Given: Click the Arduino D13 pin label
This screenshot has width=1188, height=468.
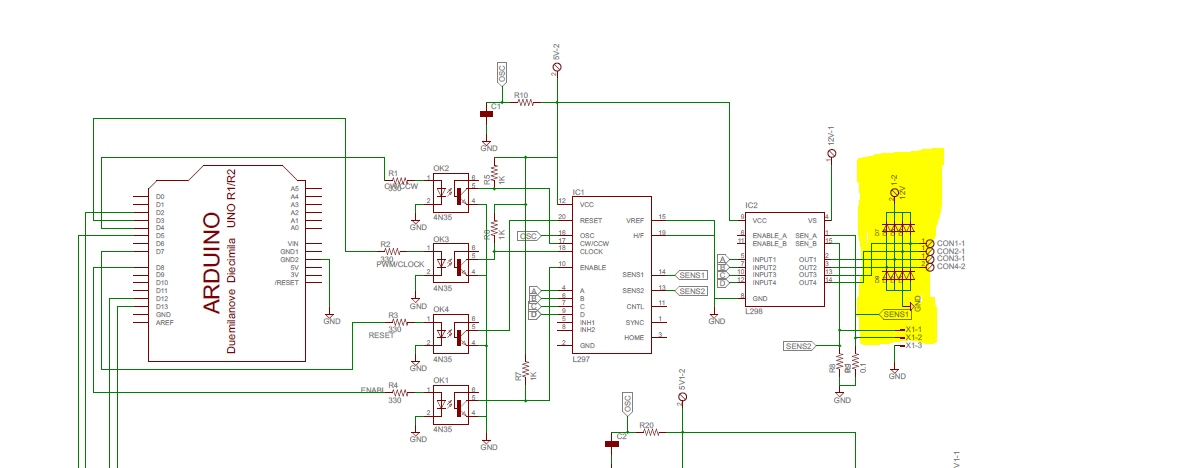Looking at the screenshot, I should click(x=161, y=307).
